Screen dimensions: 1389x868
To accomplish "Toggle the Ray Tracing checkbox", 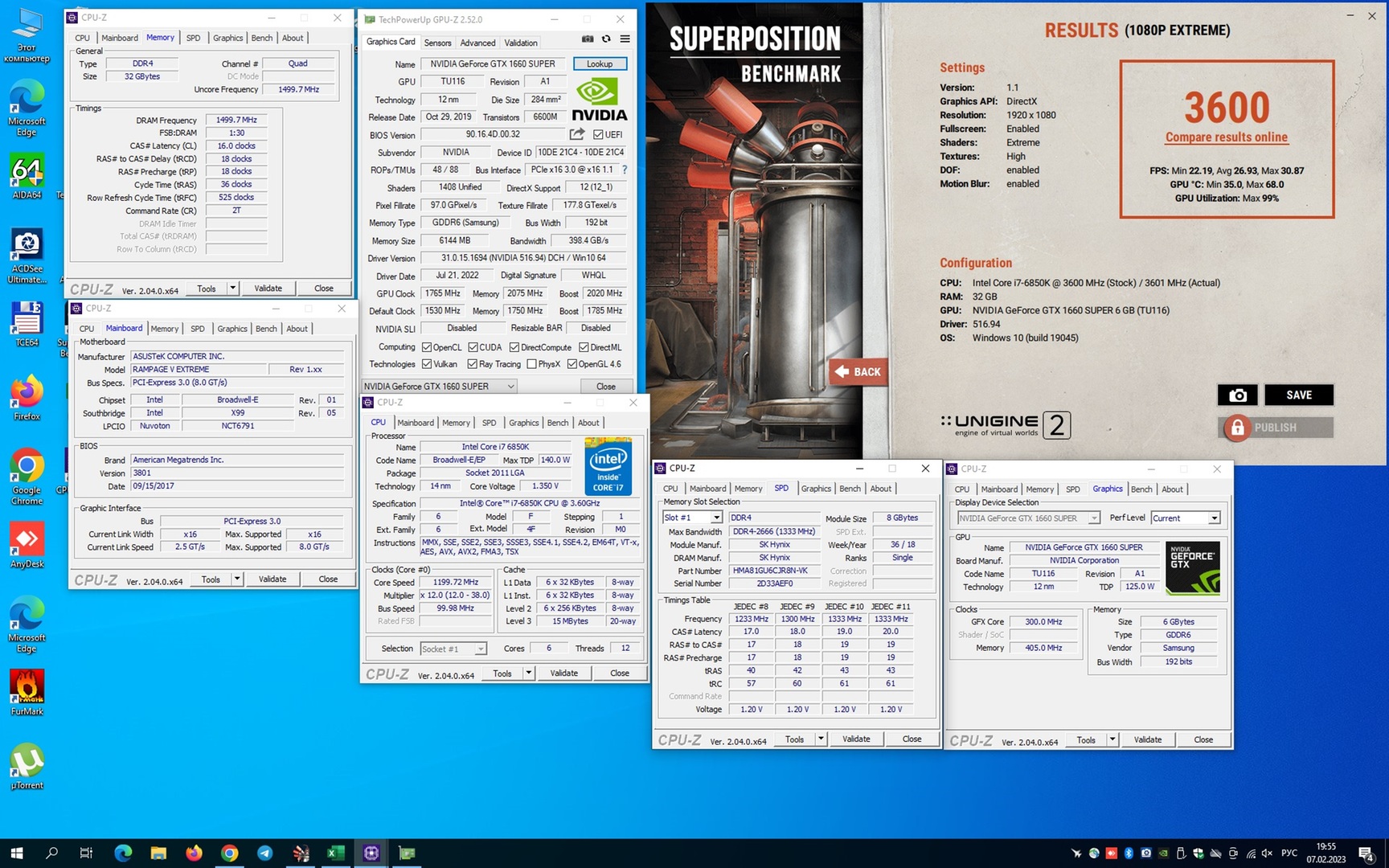I will 473,364.
